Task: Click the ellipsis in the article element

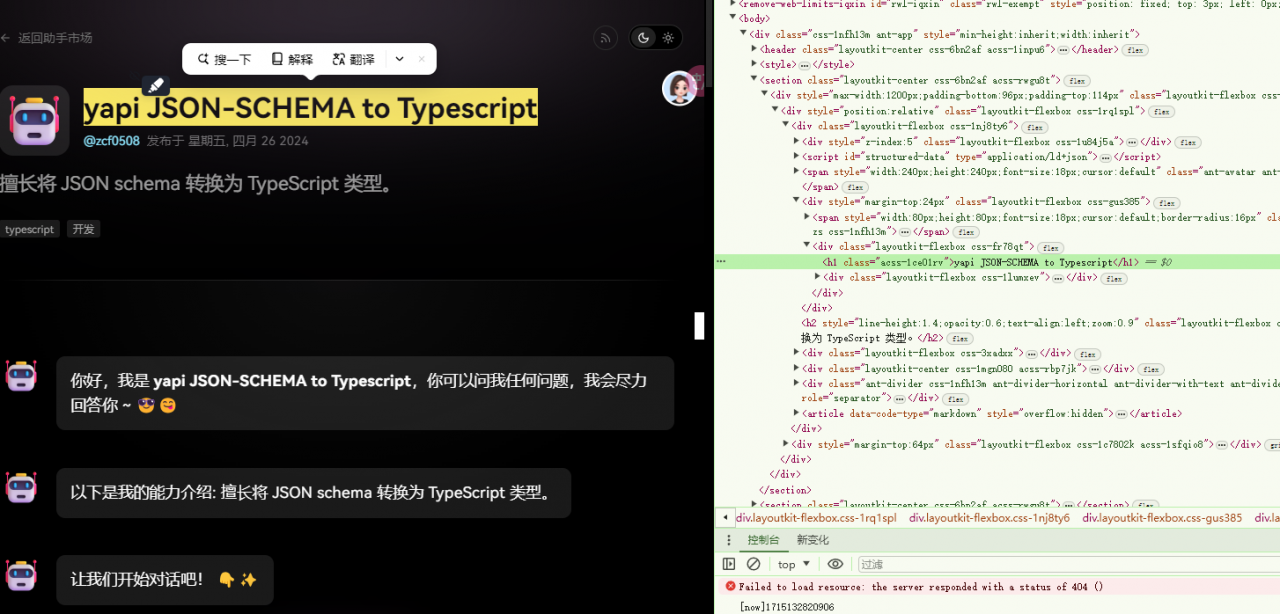Action: click(x=1121, y=414)
